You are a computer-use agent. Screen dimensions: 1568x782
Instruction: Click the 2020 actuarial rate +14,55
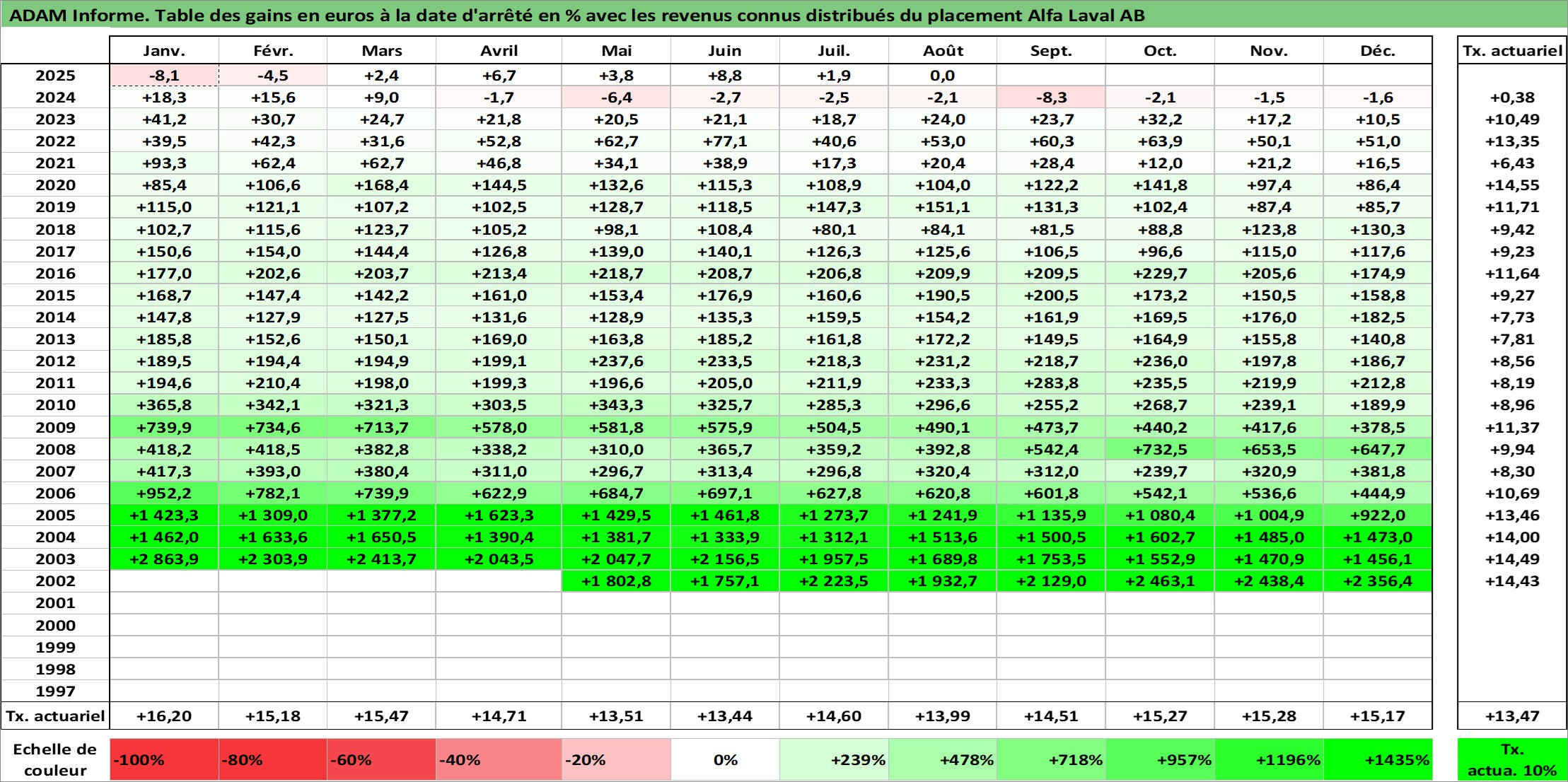coord(1512,185)
